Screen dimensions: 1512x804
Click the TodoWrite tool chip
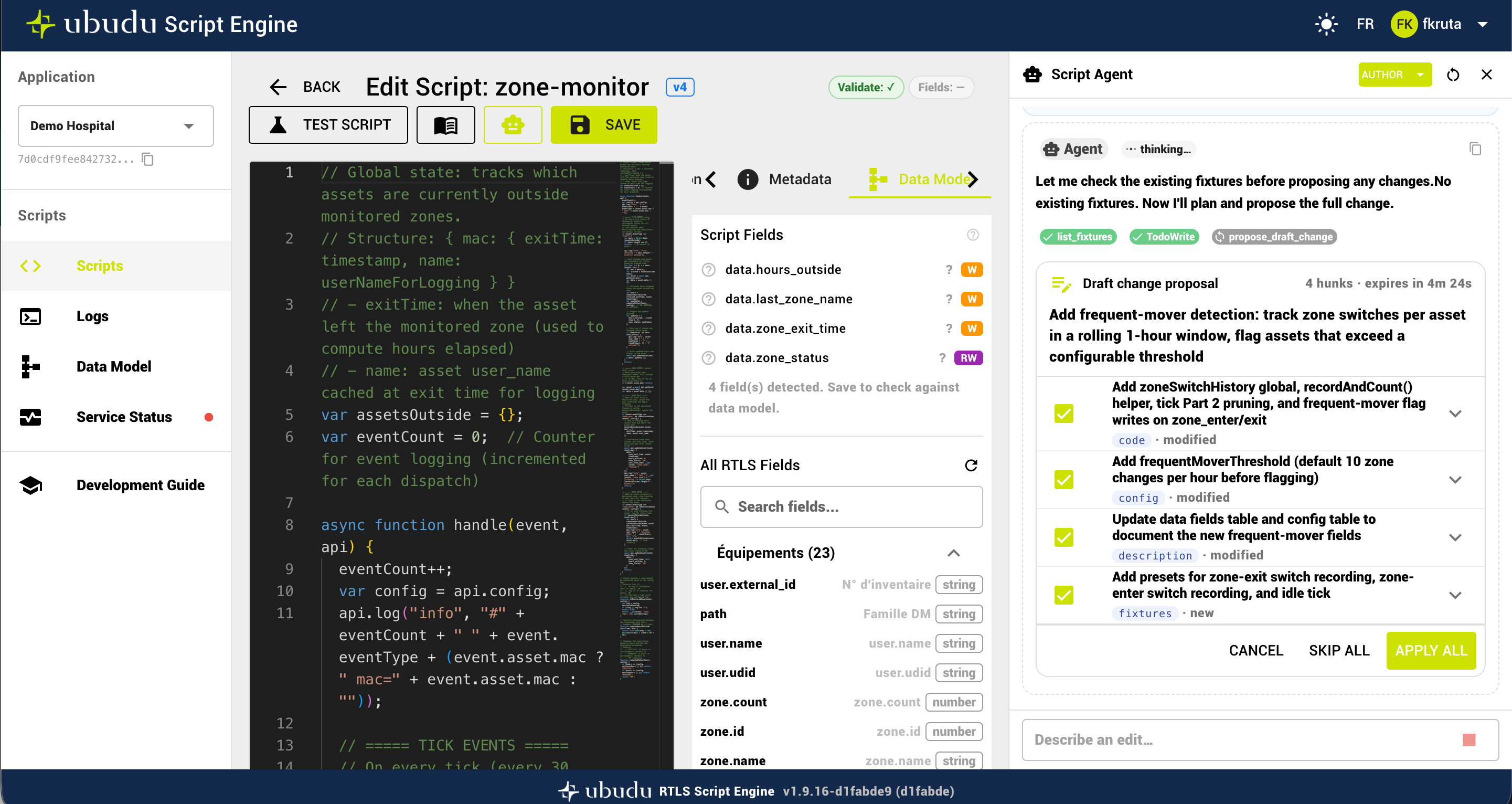click(1164, 237)
